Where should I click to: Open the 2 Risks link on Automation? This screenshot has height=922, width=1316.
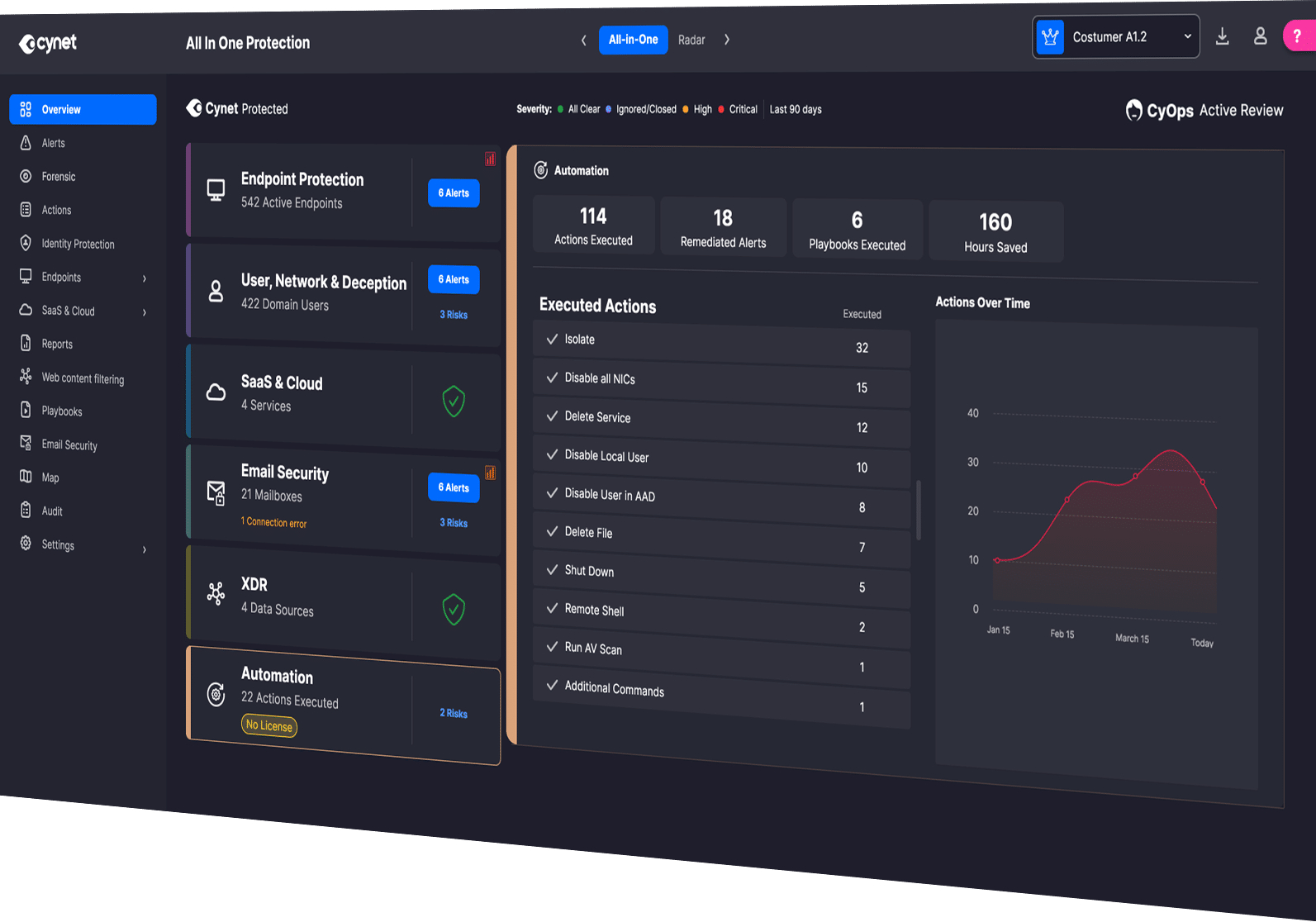tap(454, 713)
